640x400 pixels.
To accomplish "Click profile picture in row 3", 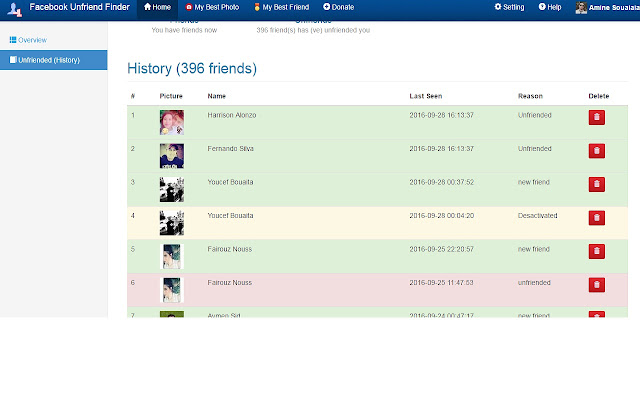I will coord(172,189).
